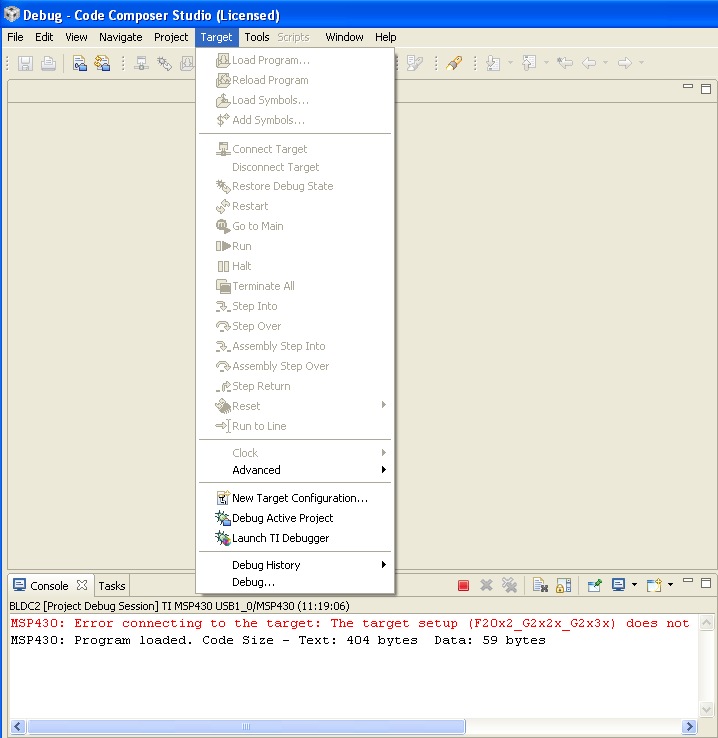Open the Edit menu

44,37
